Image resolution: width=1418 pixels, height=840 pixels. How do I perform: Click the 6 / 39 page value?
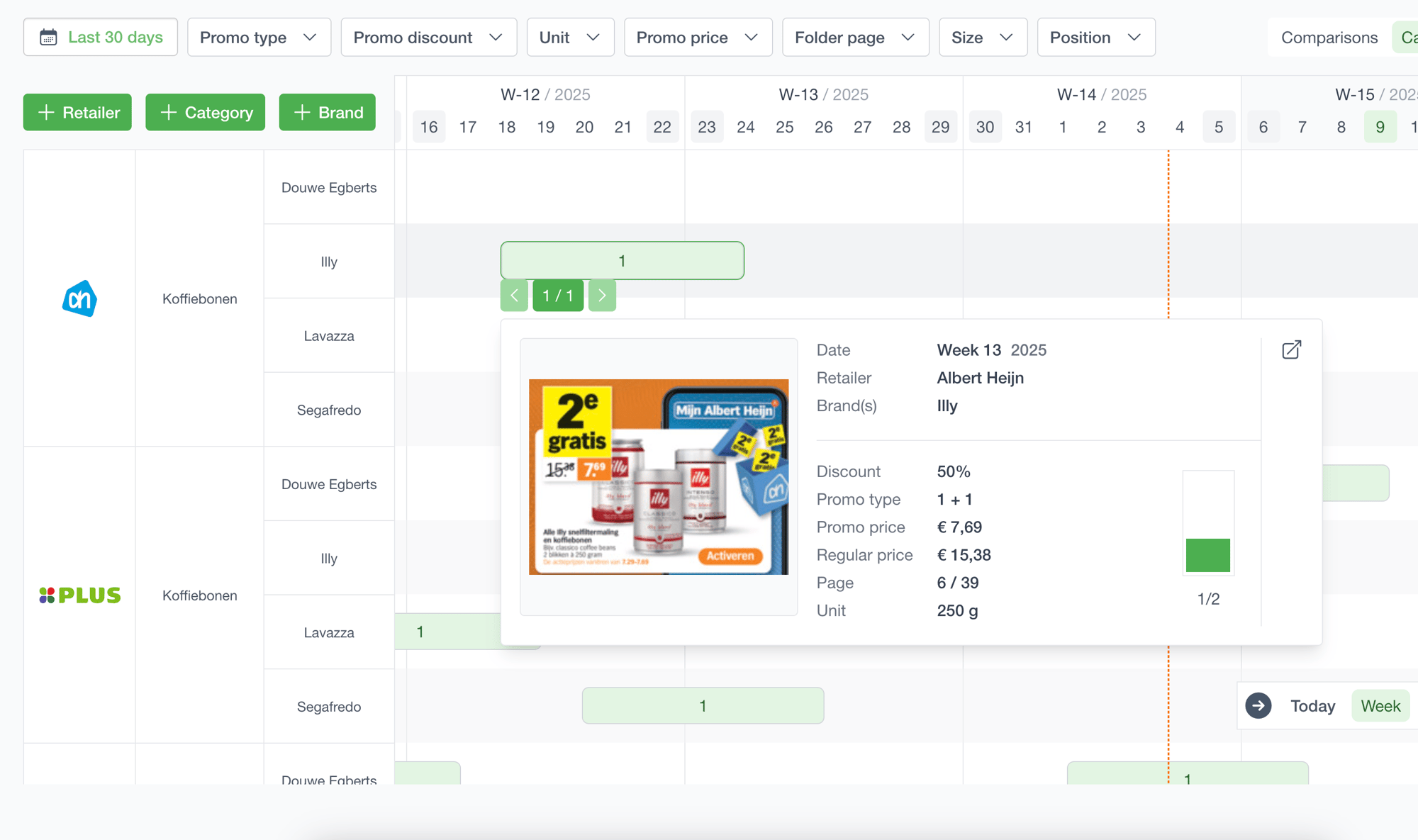[957, 583]
